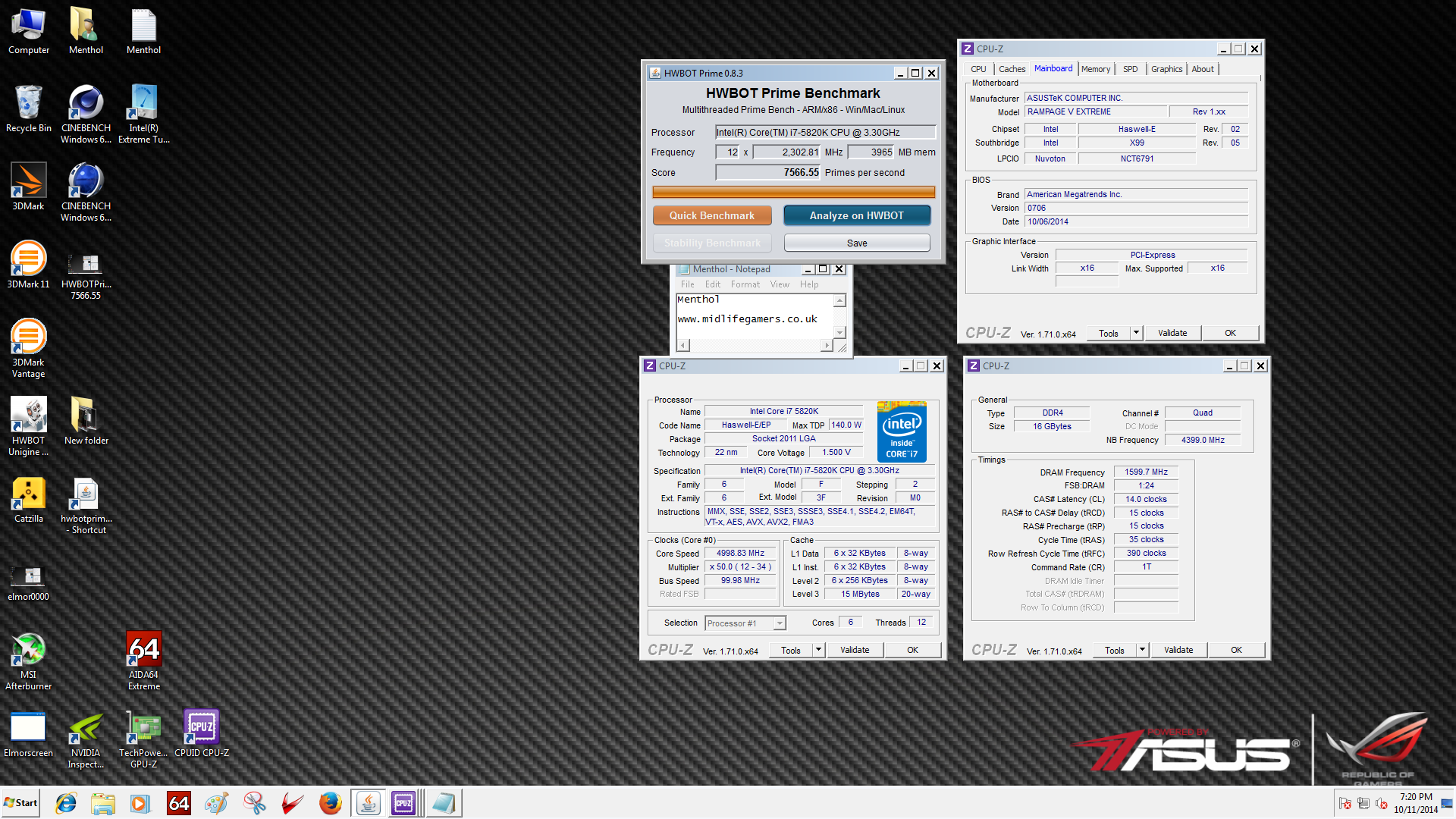Launch the 3DMark 11 shortcut

point(29,265)
